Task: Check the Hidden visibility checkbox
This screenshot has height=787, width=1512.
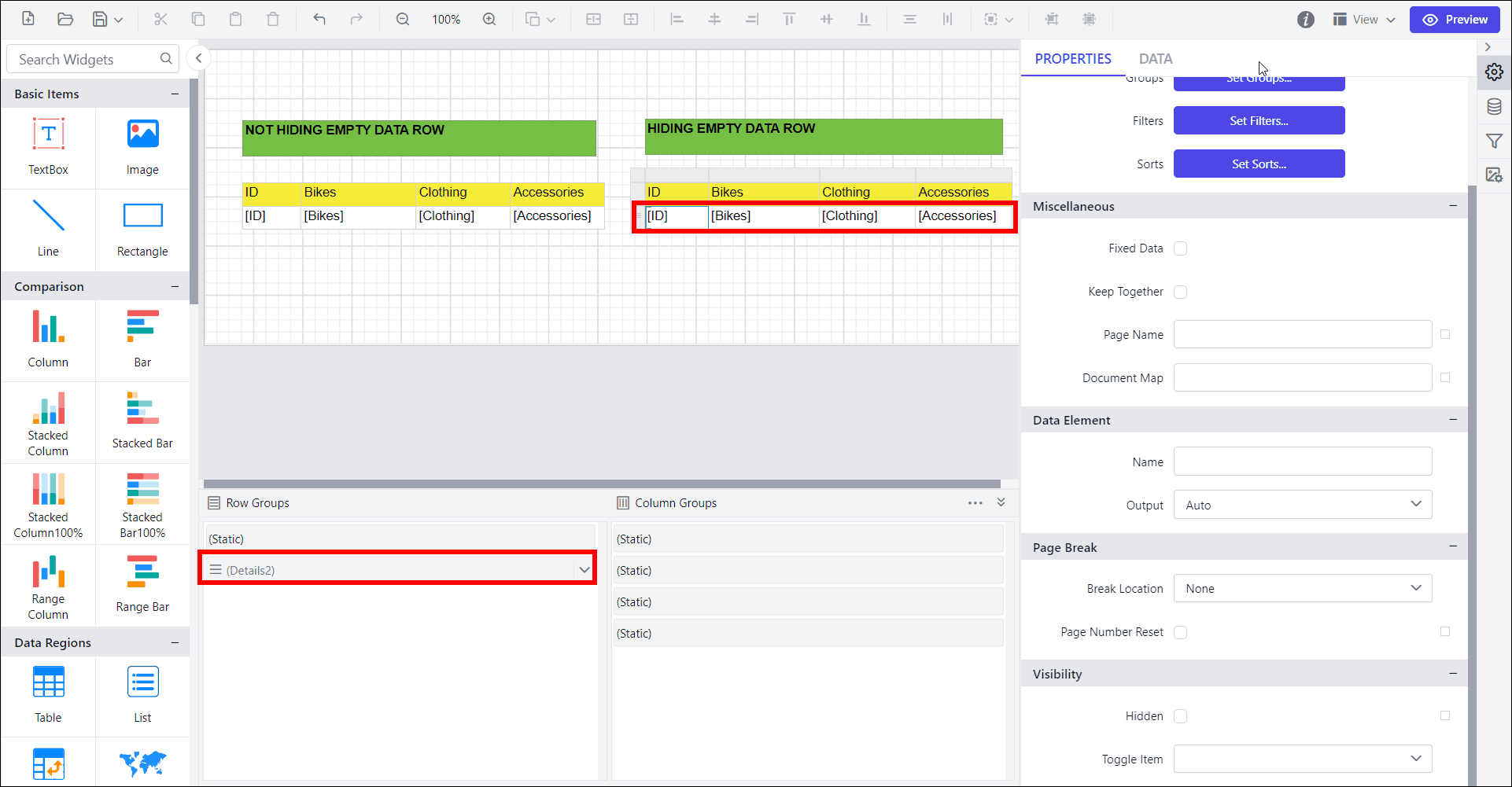Action: pos(1180,716)
